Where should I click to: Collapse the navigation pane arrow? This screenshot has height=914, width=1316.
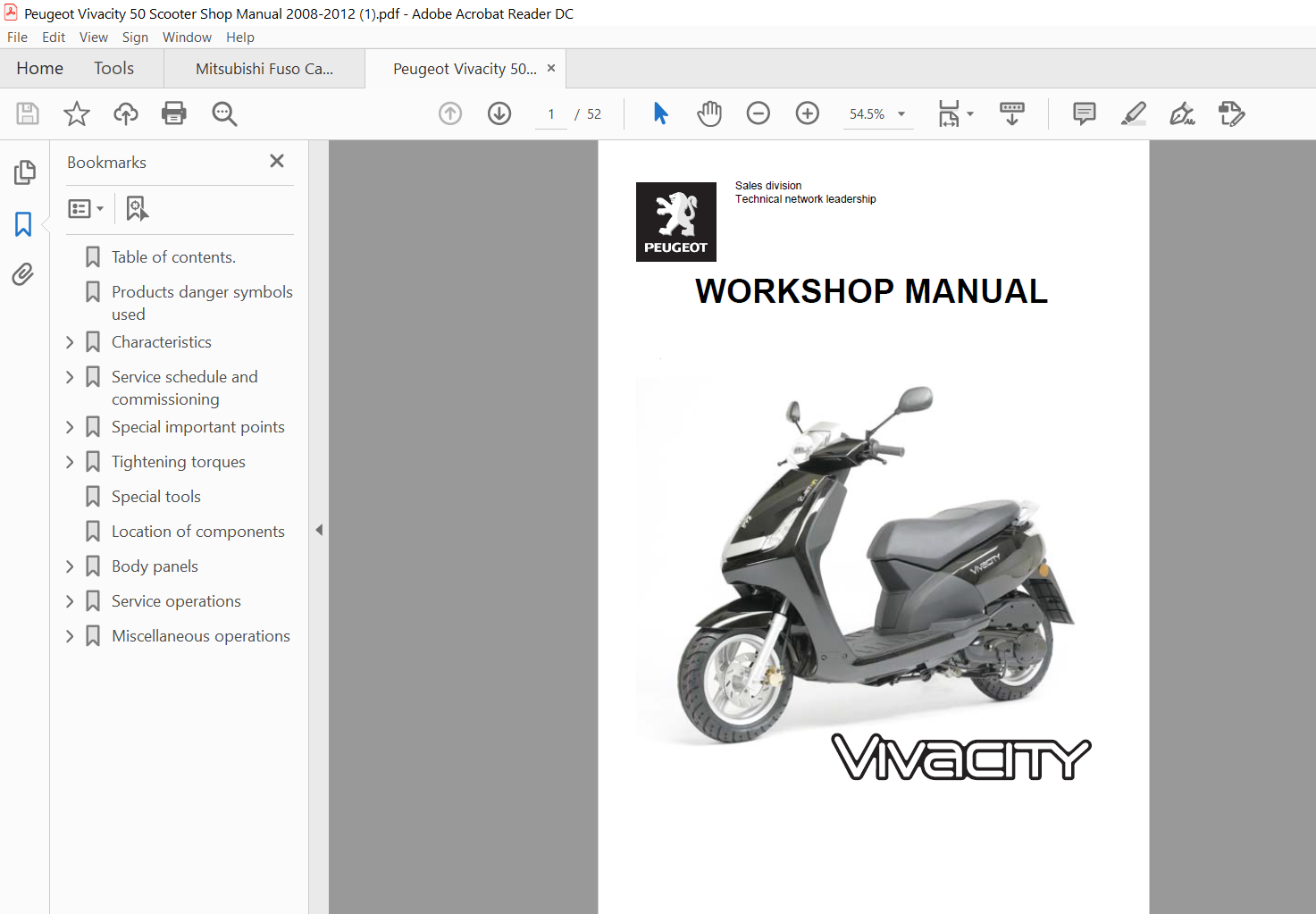pyautogui.click(x=319, y=530)
